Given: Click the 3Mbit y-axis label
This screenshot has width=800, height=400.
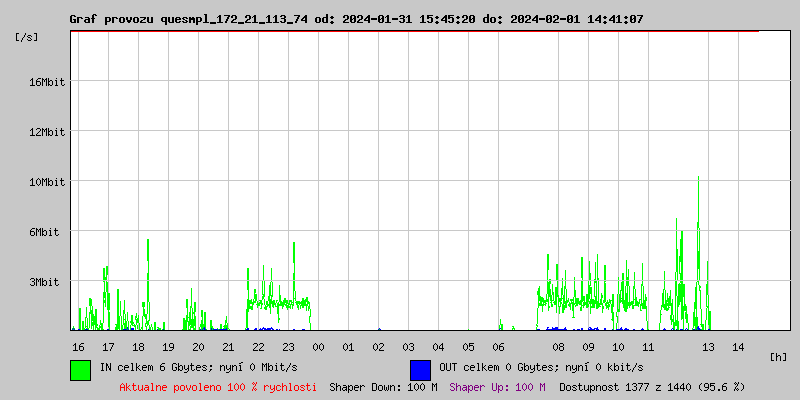Looking at the screenshot, I should tap(44, 282).
